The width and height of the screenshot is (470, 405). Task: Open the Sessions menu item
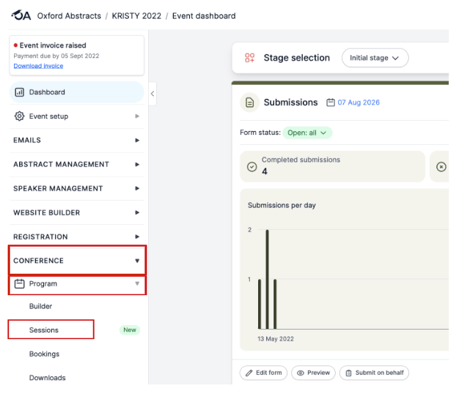(x=44, y=330)
